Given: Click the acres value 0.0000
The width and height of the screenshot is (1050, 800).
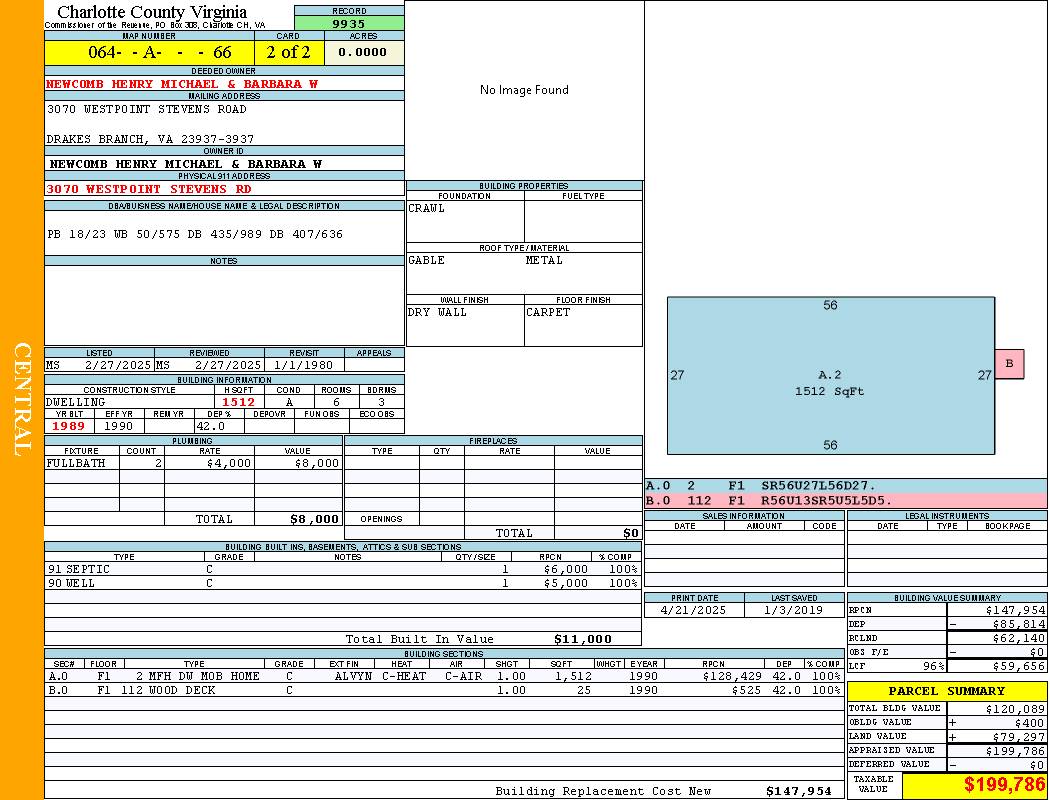Looking at the screenshot, I should click(x=363, y=52).
